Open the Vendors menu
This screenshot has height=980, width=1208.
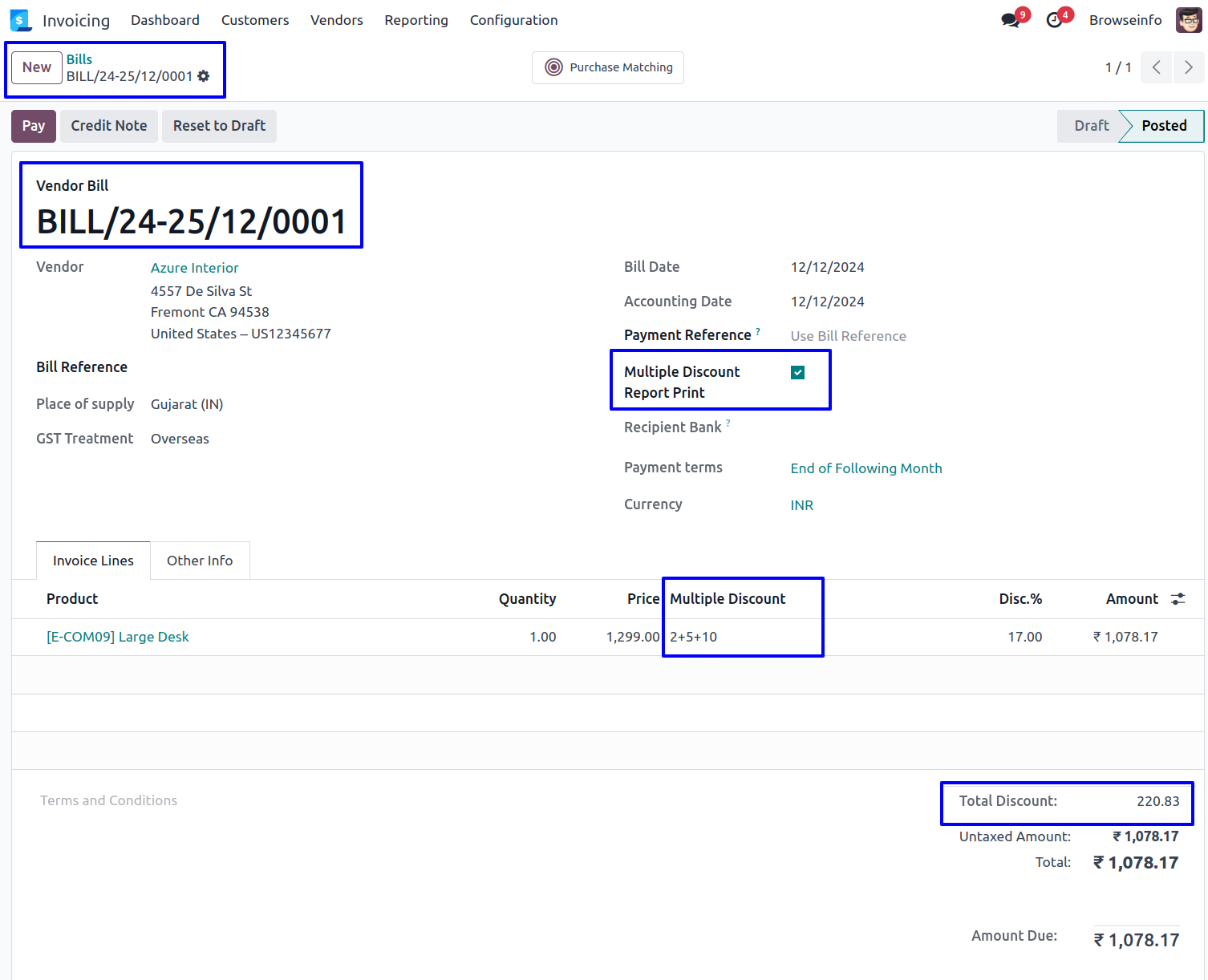(x=336, y=20)
